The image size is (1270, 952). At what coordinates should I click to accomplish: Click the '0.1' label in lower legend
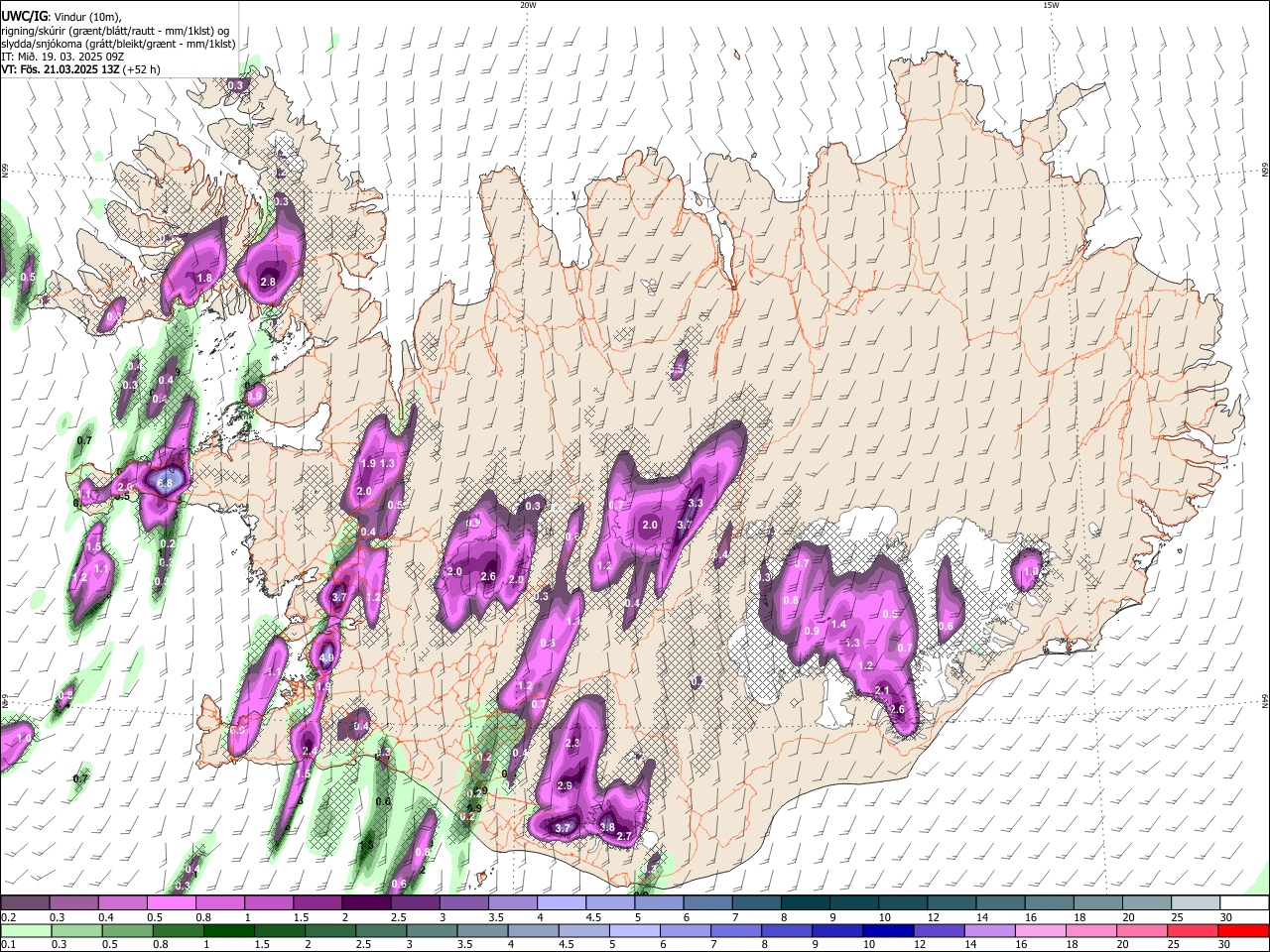pos(9,944)
